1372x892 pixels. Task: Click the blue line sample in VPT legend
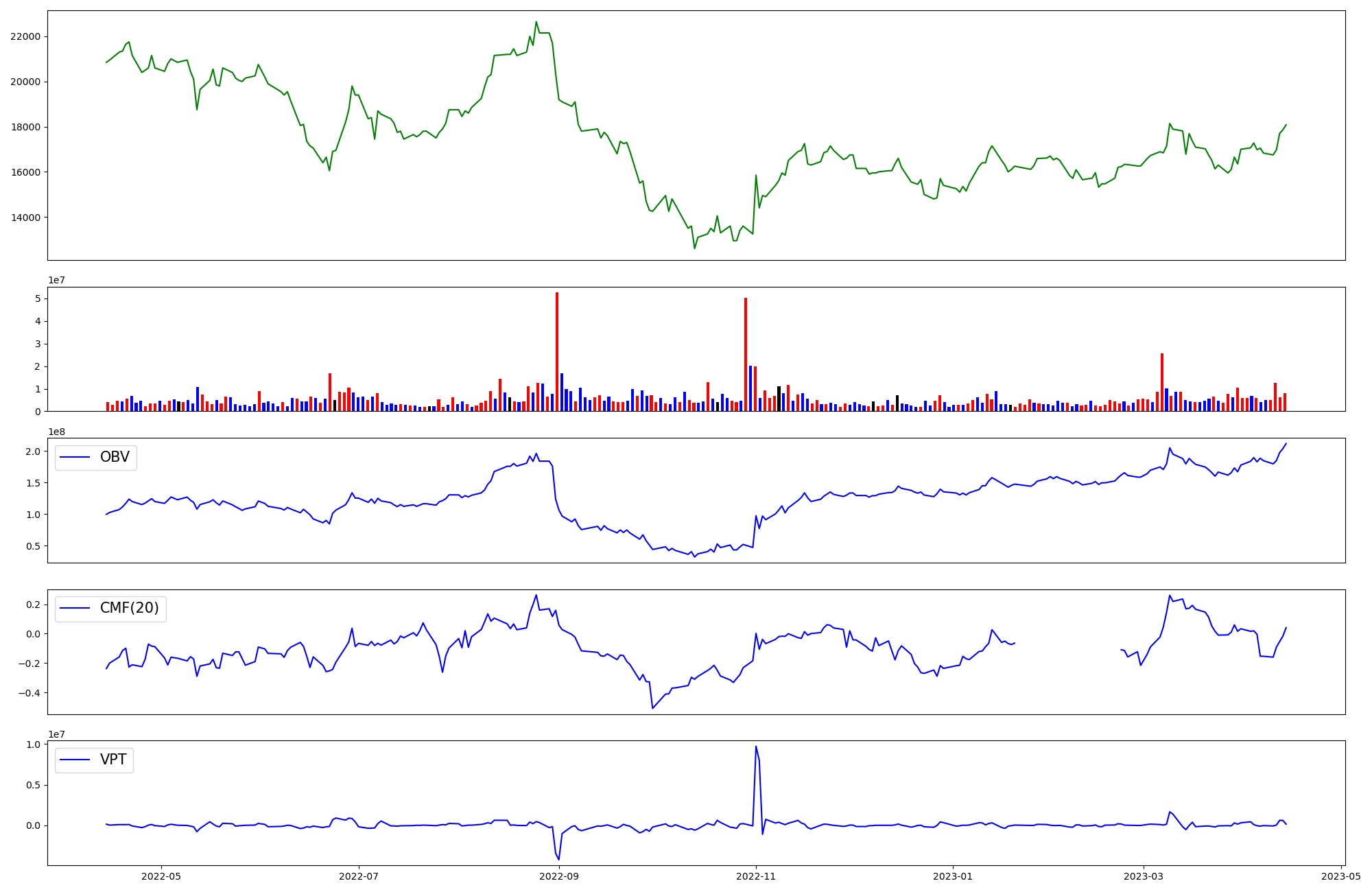(x=75, y=760)
